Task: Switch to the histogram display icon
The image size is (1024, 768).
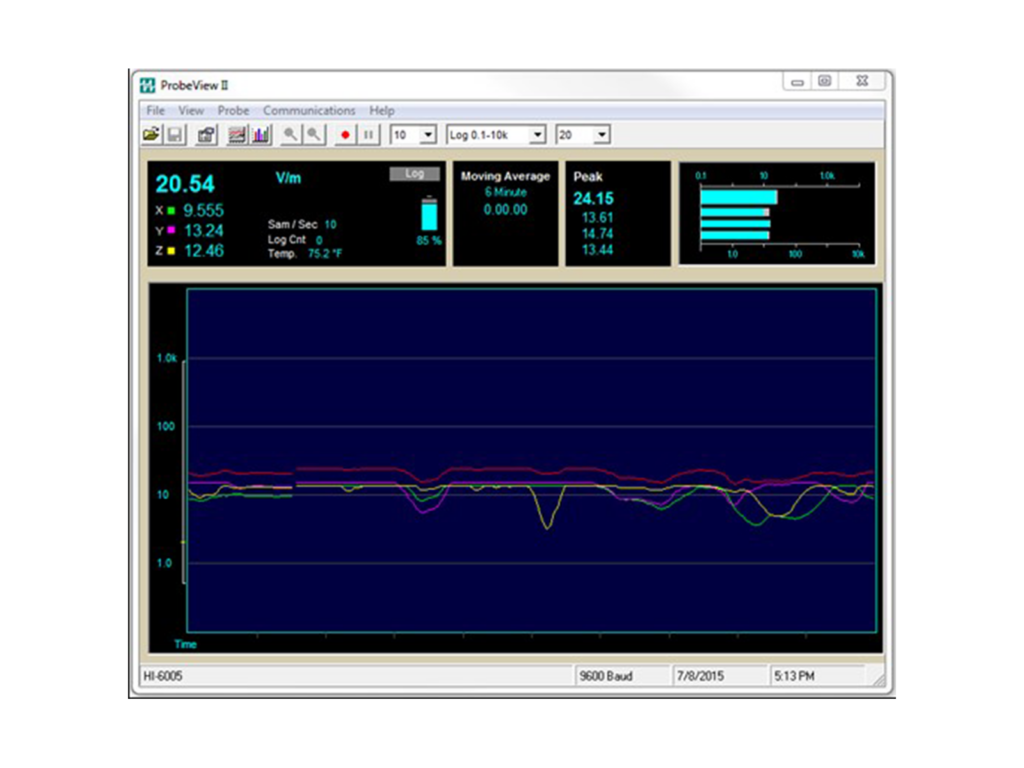Action: 261,134
